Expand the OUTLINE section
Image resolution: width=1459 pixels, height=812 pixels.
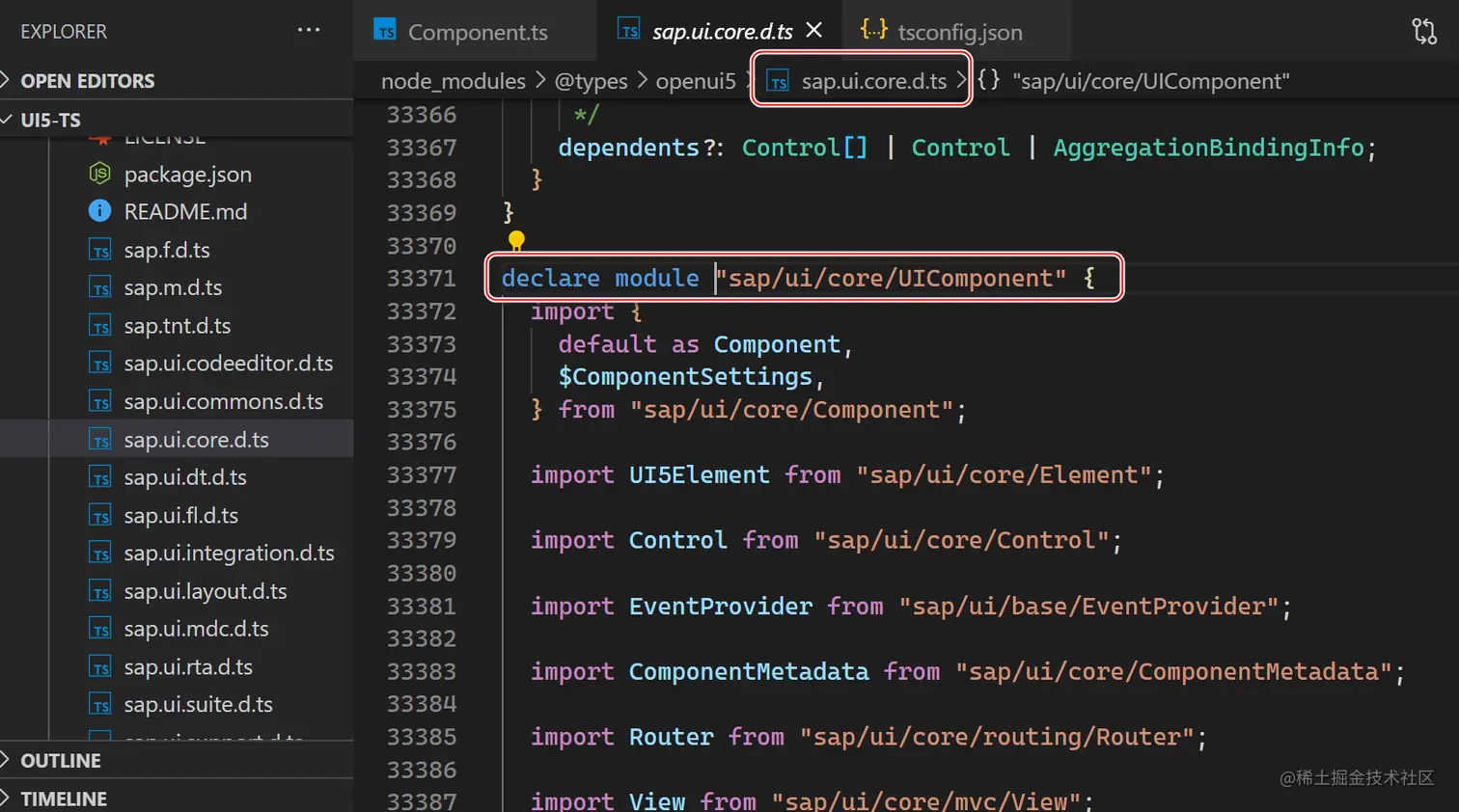pos(177,760)
